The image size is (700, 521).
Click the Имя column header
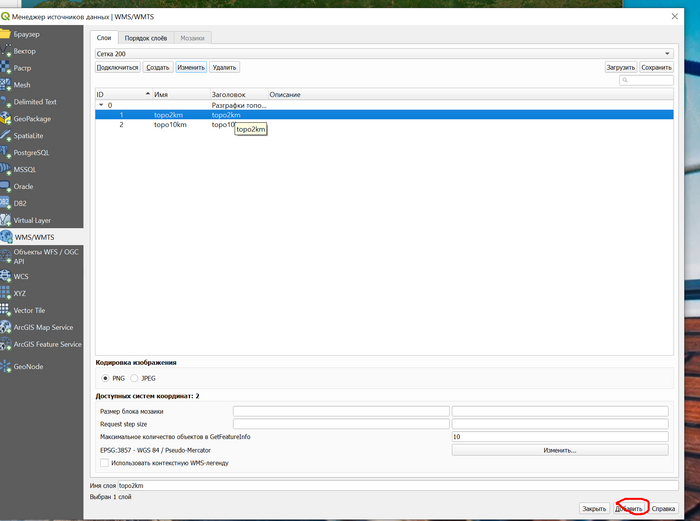tap(181, 95)
